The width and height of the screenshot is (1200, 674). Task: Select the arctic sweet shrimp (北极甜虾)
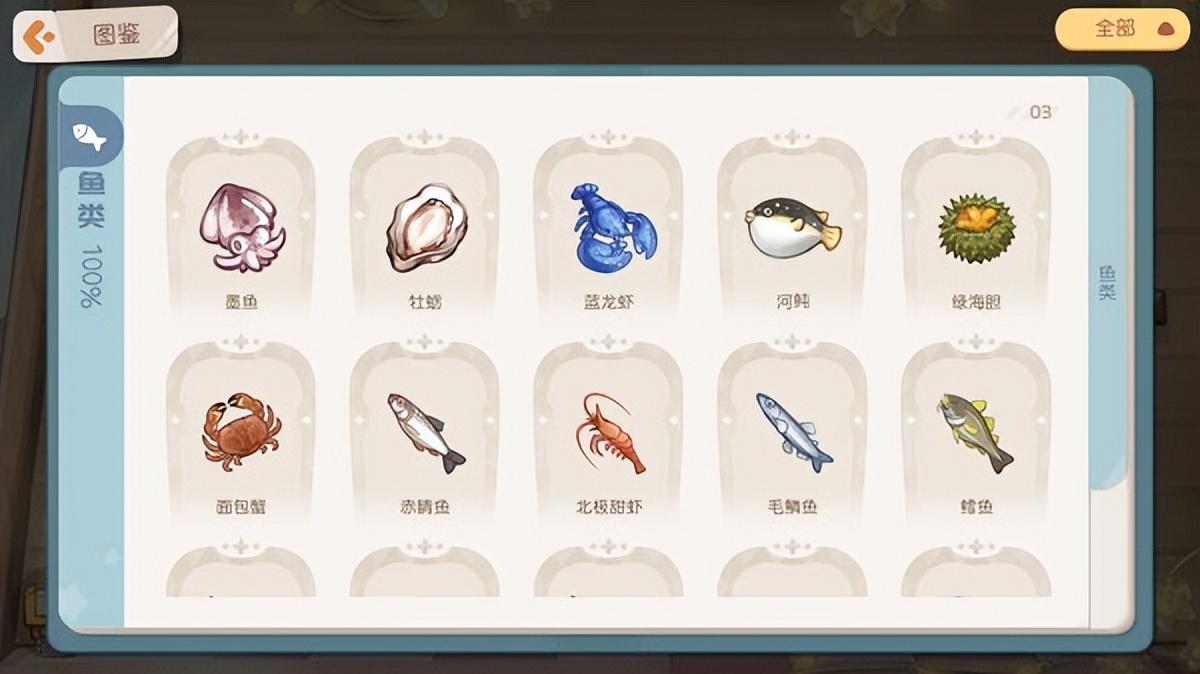(609, 429)
